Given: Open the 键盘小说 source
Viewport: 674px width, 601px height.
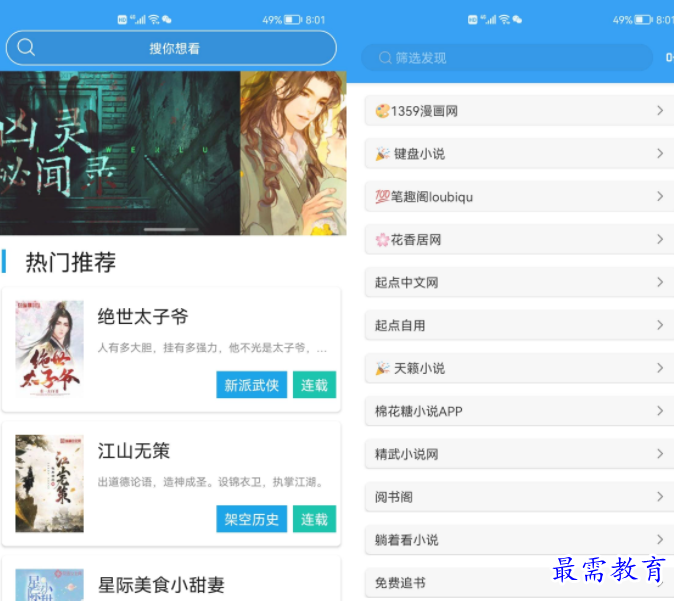Looking at the screenshot, I should (x=520, y=153).
